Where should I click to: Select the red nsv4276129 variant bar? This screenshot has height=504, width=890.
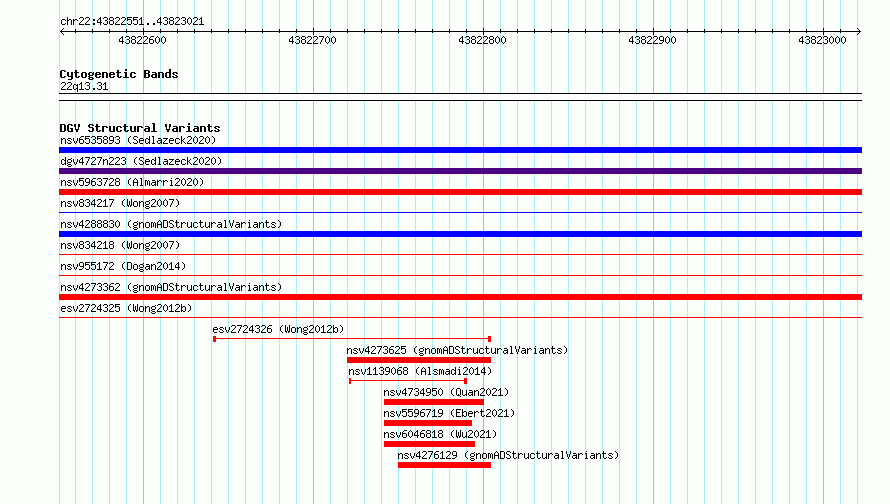[x=444, y=465]
